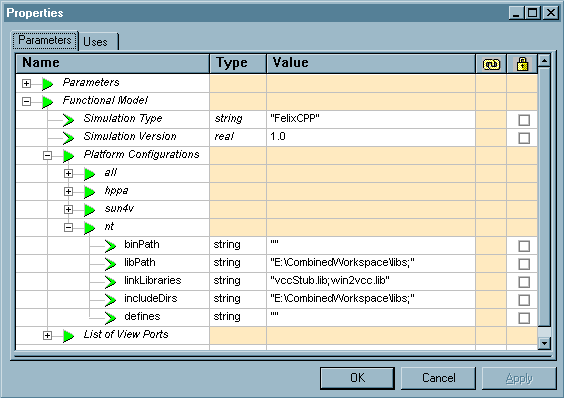The image size is (564, 398).
Task: Switch to the Uses tab
Action: [98, 42]
